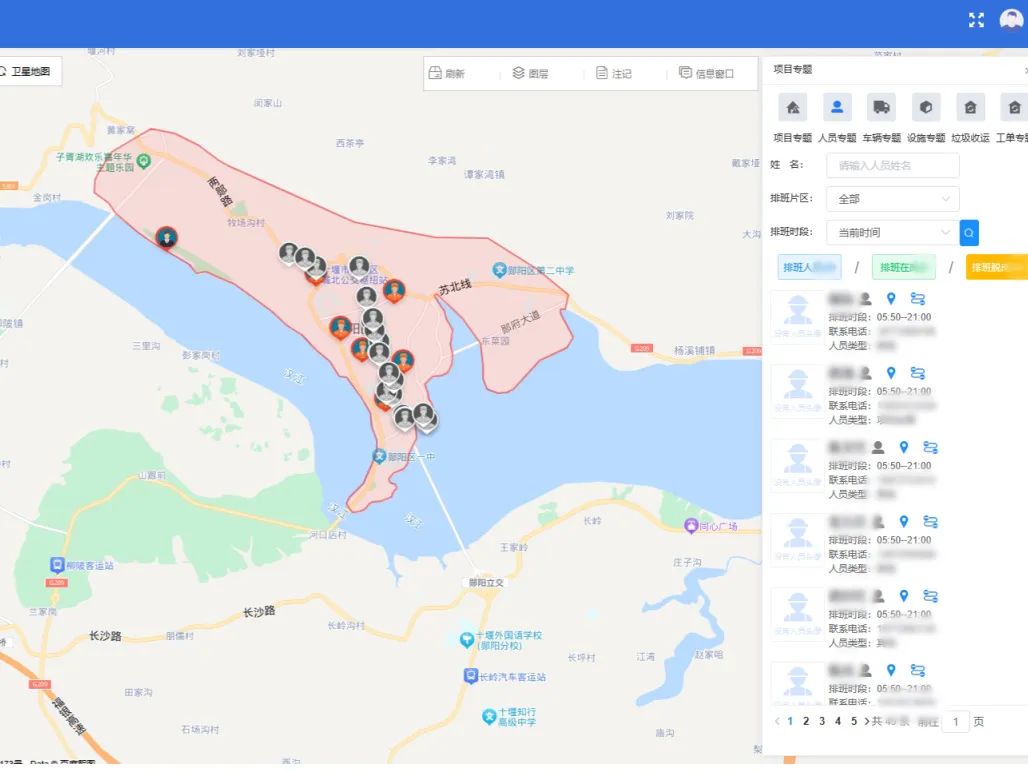Select the 车辆专题 truck icon
Image resolution: width=1028 pixels, height=772 pixels.
(881, 108)
